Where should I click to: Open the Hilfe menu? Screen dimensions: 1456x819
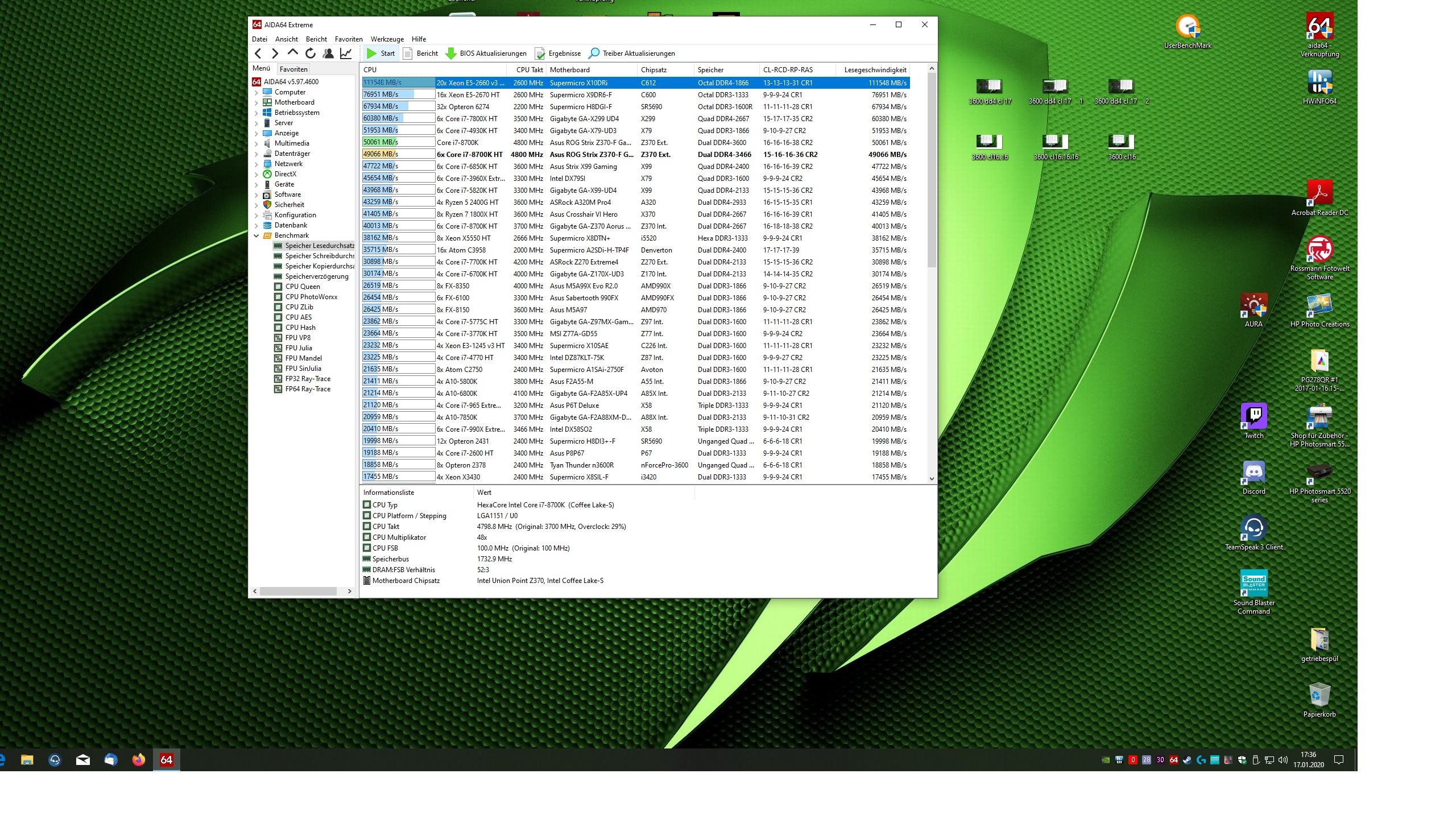419,39
